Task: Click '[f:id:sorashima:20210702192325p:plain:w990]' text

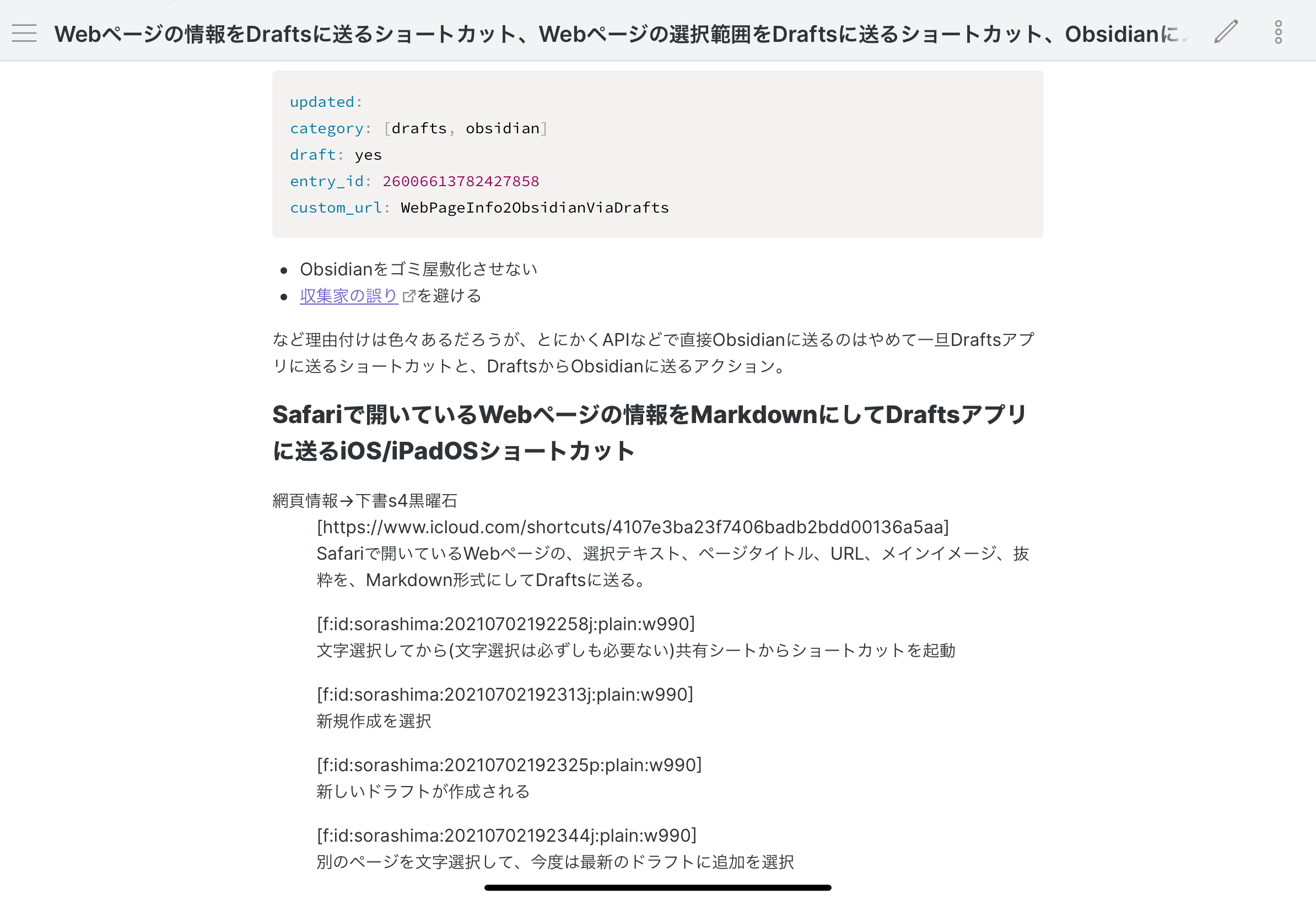Action: (509, 765)
